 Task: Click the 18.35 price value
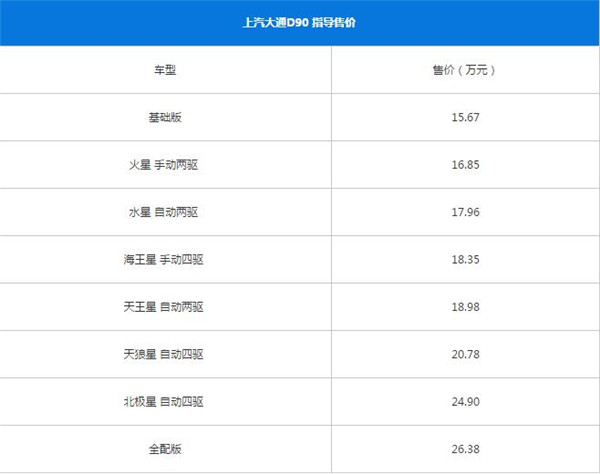pos(465,259)
